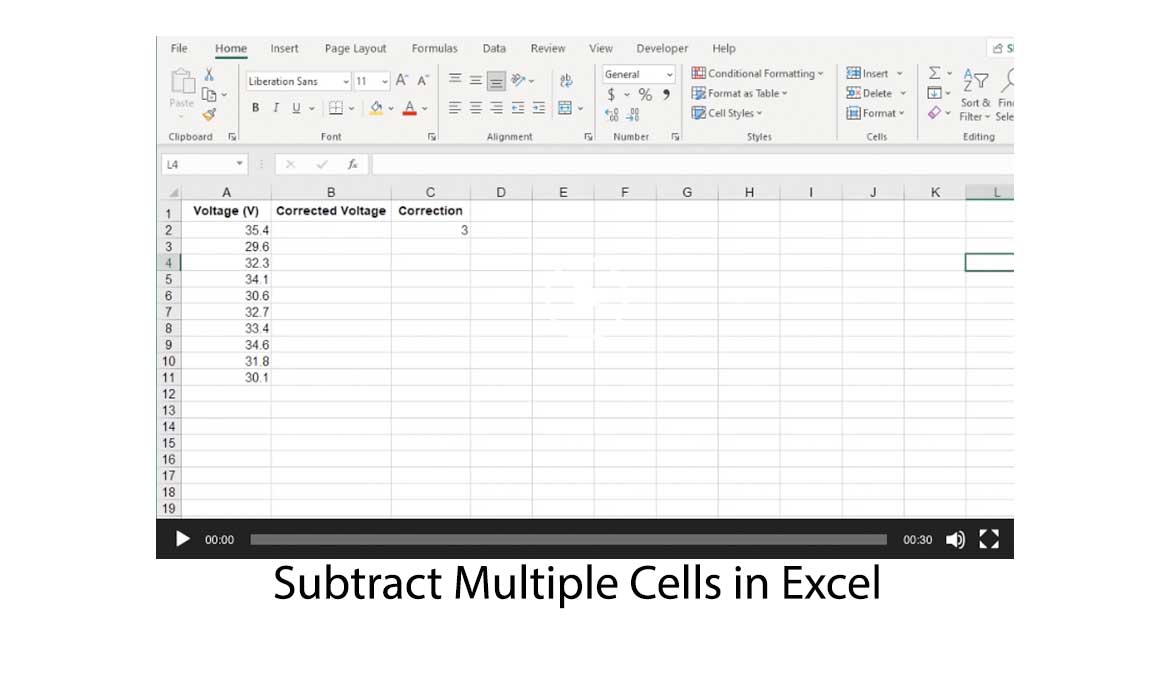
Task: Apply italic formatting
Action: point(275,107)
